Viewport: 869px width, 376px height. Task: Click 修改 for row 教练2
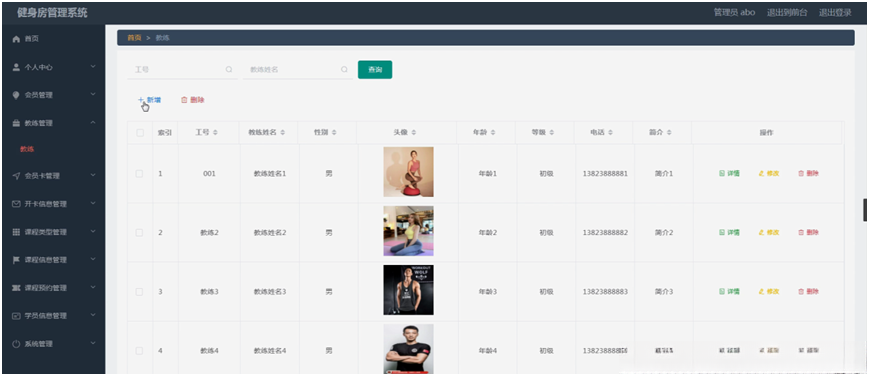point(769,232)
